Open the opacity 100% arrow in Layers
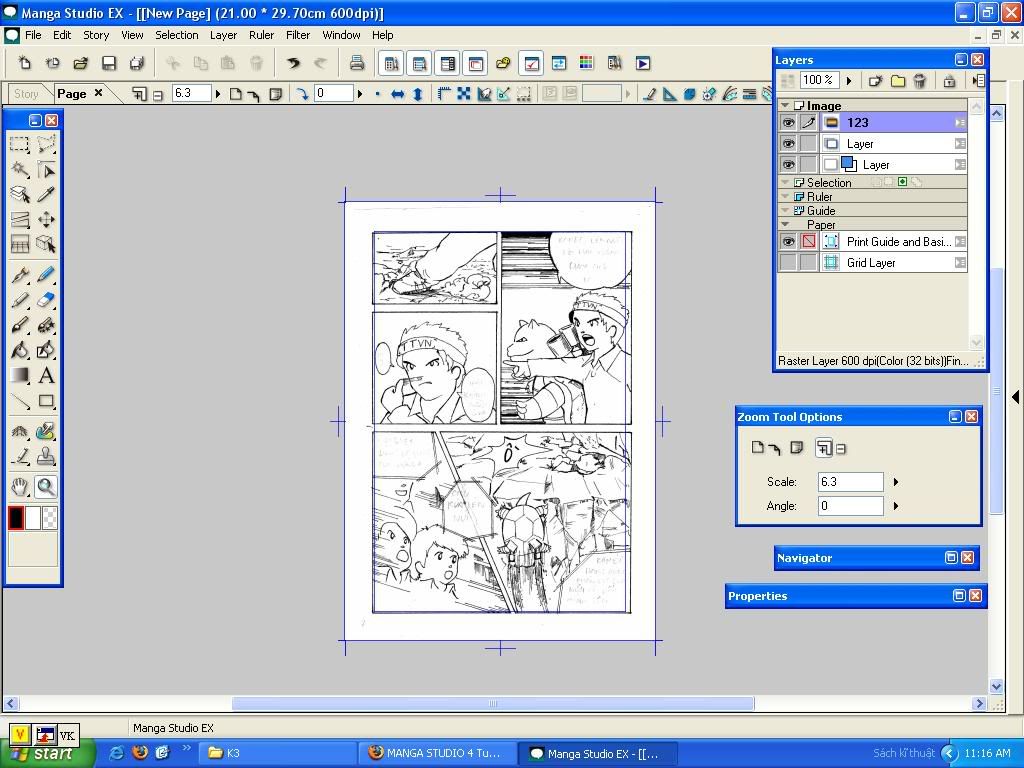The image size is (1024, 768). 849,80
